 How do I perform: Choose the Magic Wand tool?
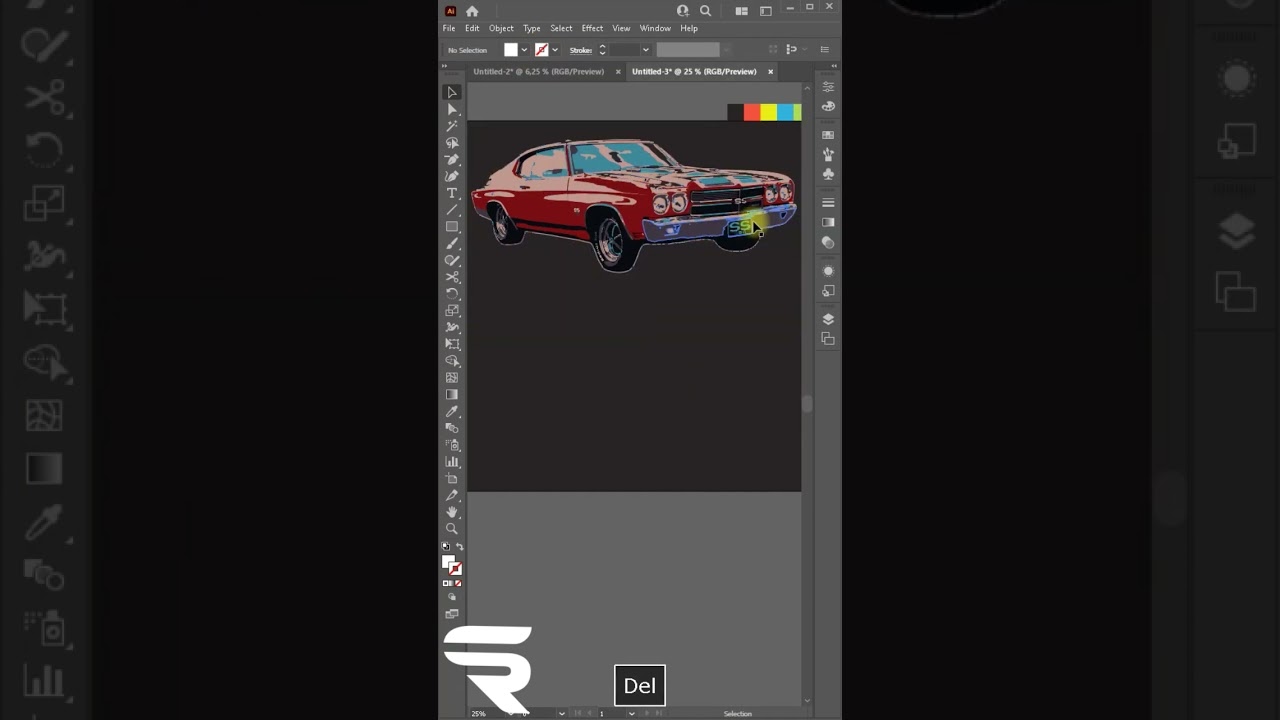click(452, 126)
